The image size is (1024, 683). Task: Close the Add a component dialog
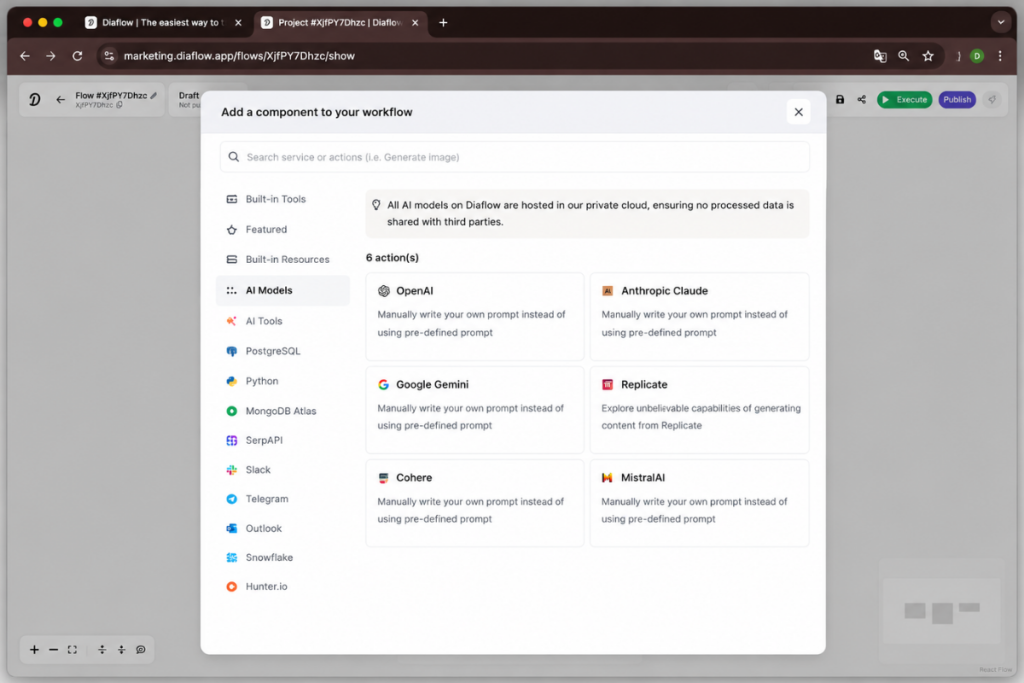click(798, 112)
